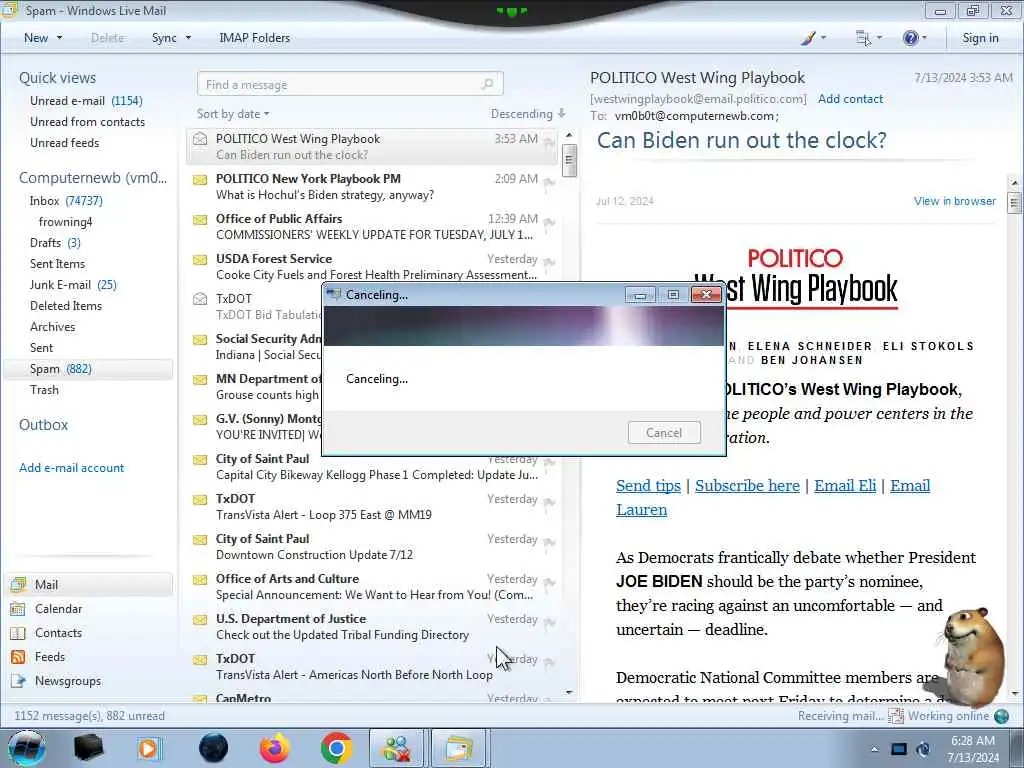This screenshot has width=1024, height=768.
Task: Click the Contacts book icon
Action: pos(18,633)
